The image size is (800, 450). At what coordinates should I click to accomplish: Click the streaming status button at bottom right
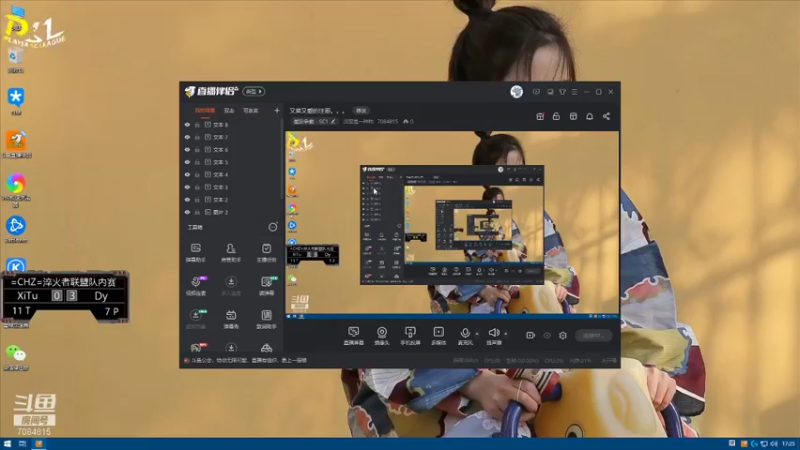[x=593, y=335]
